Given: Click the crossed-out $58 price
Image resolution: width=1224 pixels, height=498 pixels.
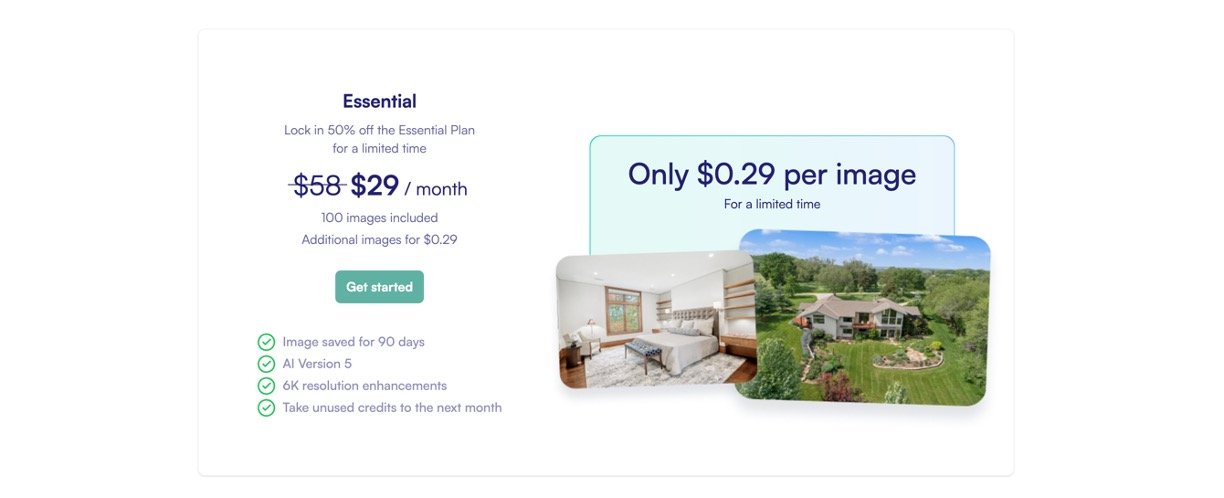Looking at the screenshot, I should click(x=317, y=186).
